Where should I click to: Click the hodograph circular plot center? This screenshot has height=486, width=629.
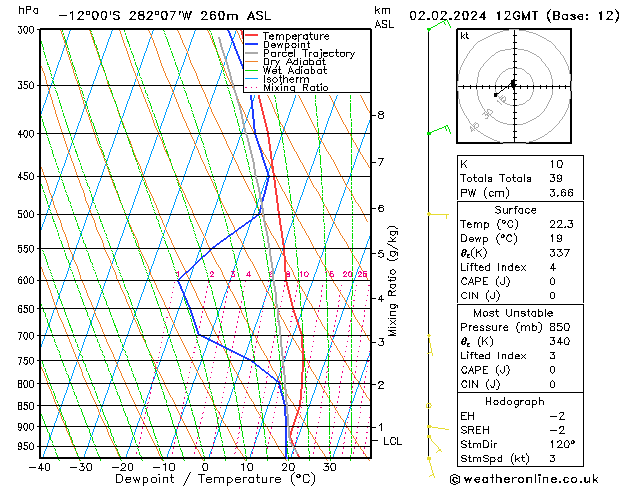pos(514,86)
